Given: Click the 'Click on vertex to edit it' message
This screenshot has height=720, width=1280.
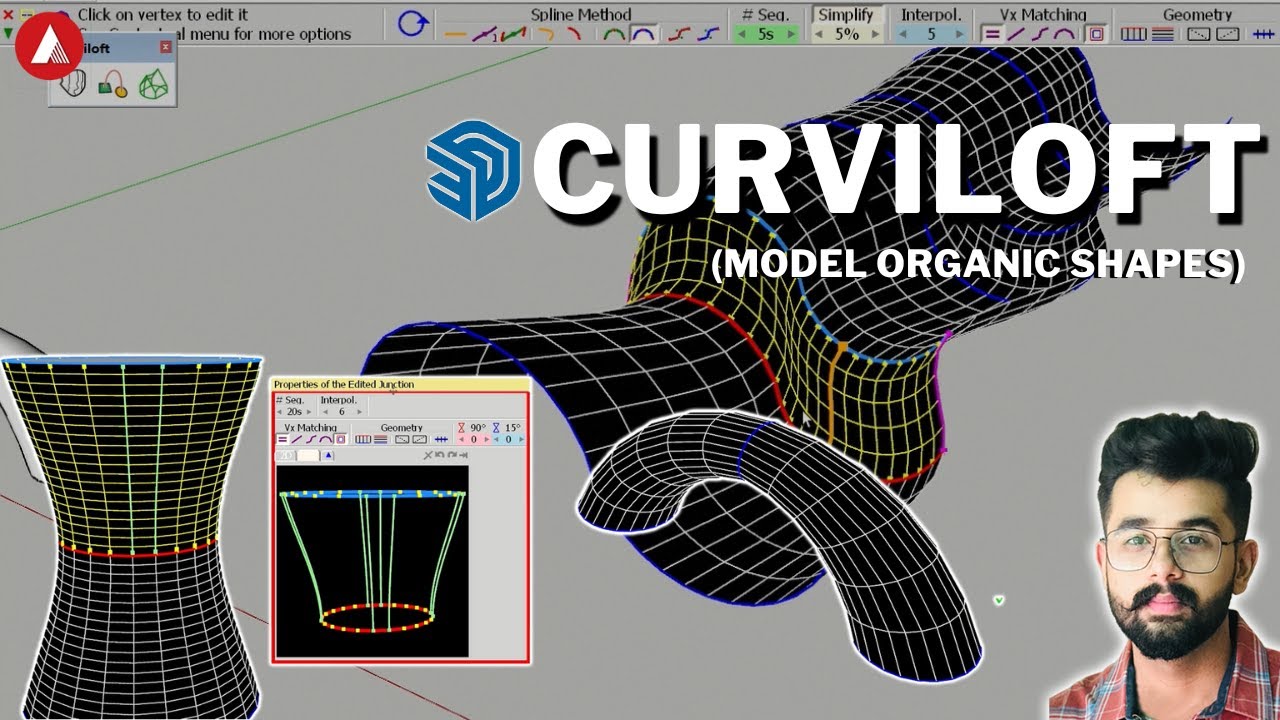Looking at the screenshot, I should (x=163, y=15).
